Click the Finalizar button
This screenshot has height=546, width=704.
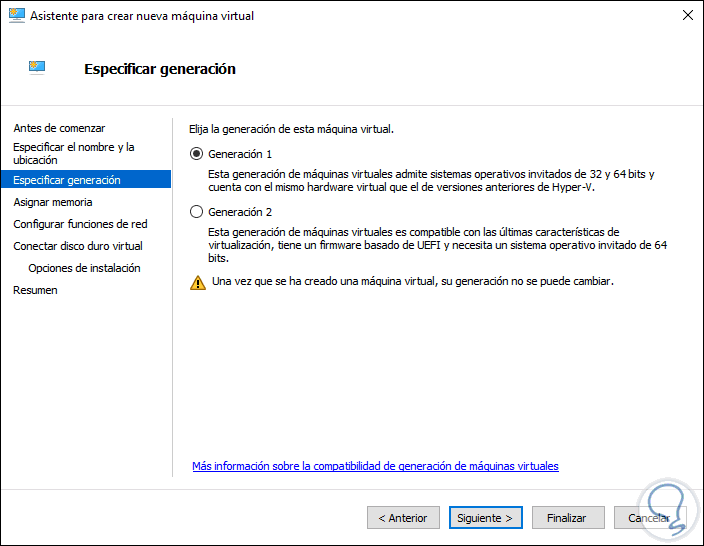[567, 518]
